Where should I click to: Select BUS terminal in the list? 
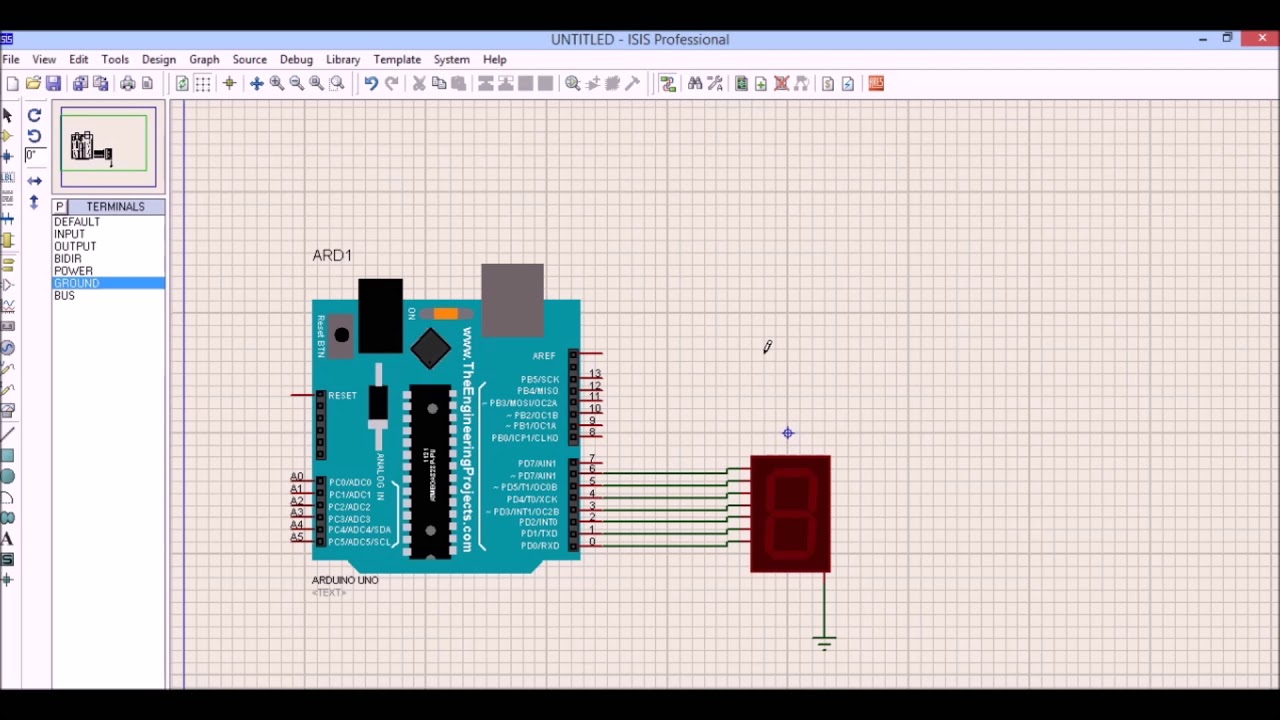pyautogui.click(x=109, y=296)
